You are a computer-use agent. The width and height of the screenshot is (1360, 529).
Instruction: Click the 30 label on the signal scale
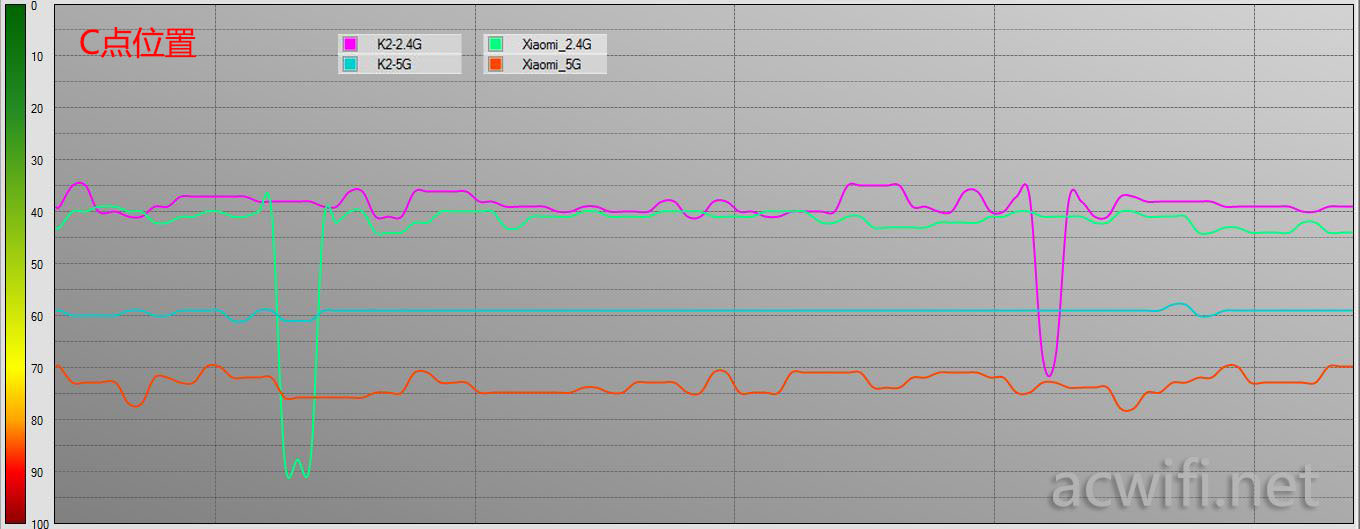click(x=37, y=160)
